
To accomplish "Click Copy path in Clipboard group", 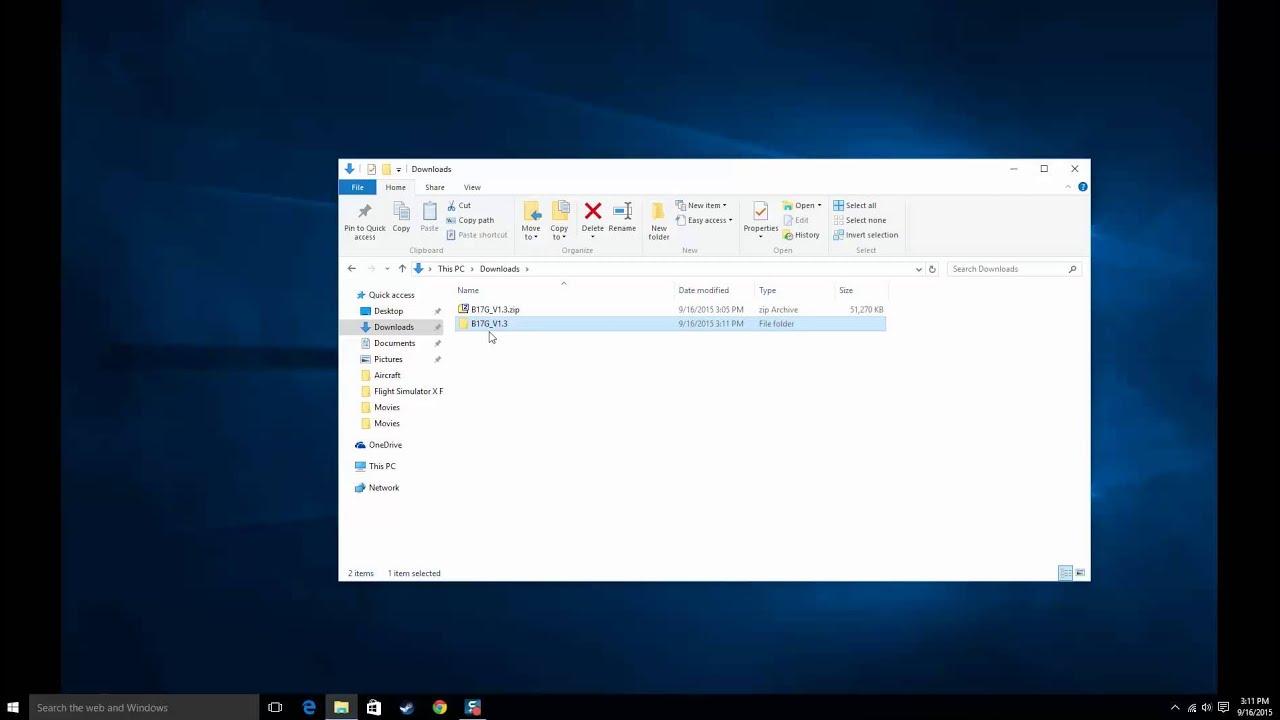I will tap(470, 220).
